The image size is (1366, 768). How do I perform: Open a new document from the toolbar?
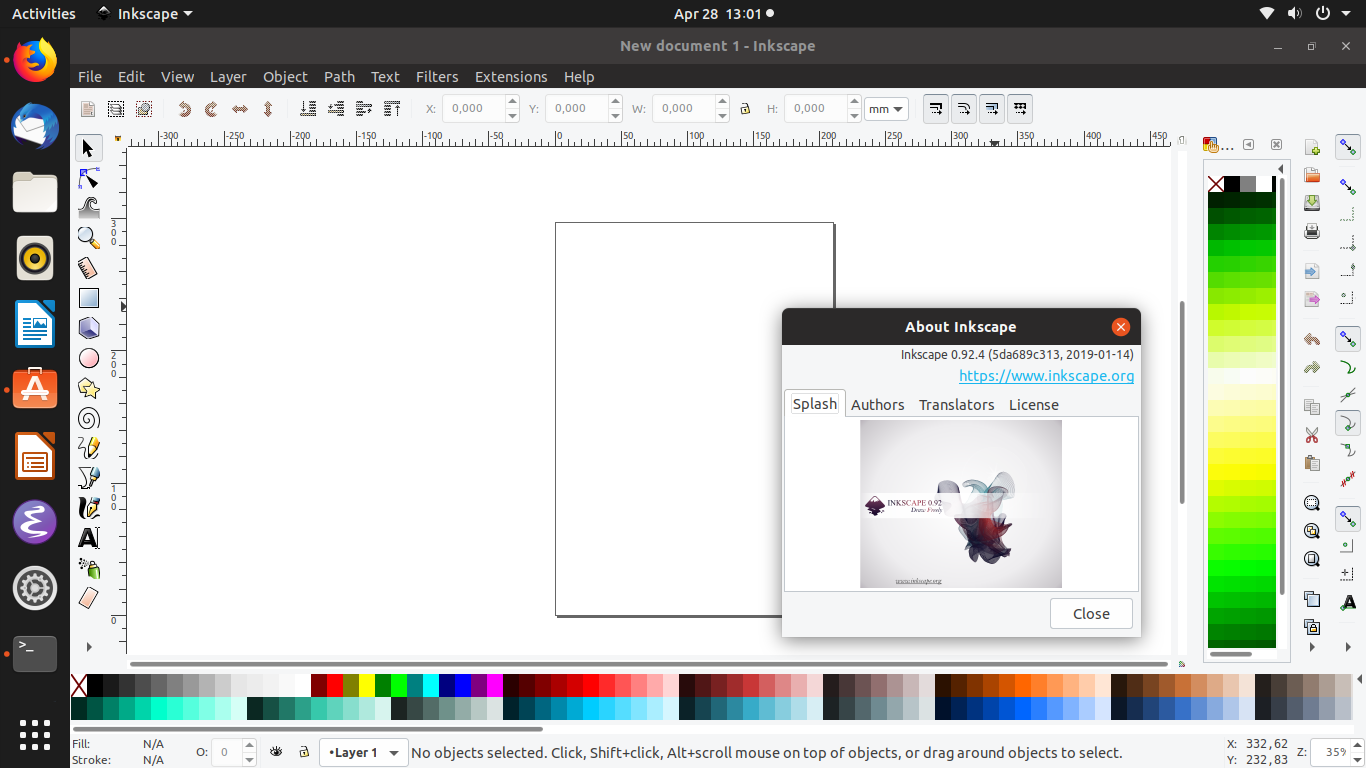click(x=87, y=108)
